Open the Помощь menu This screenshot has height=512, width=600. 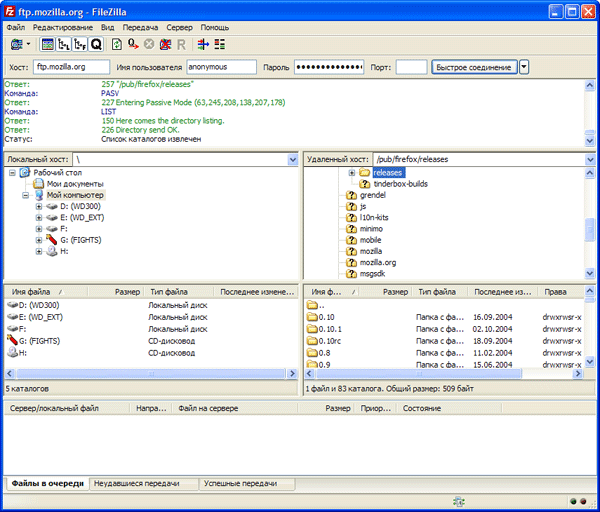pyautogui.click(x=215, y=27)
